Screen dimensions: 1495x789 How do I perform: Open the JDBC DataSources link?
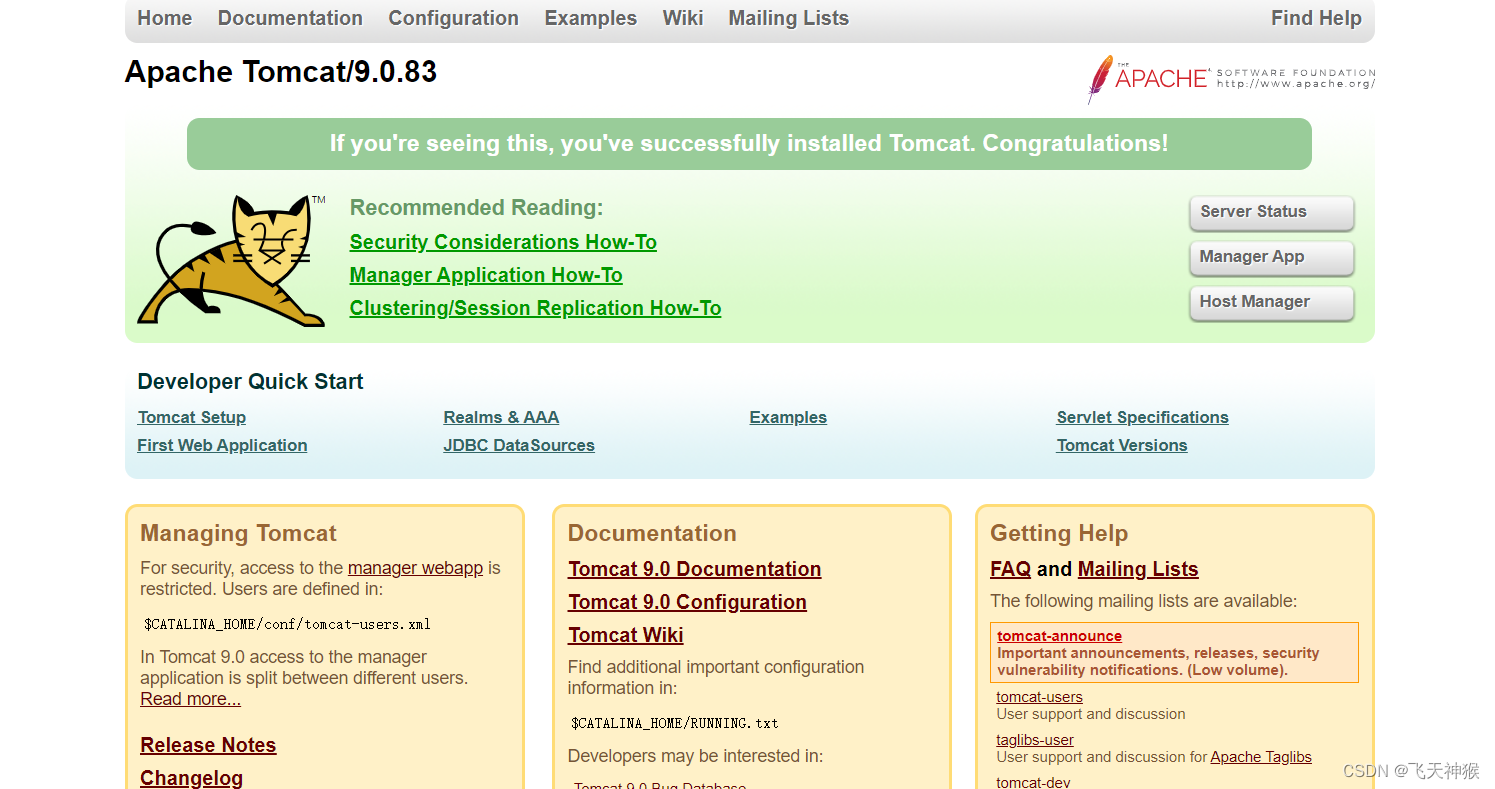pos(518,445)
